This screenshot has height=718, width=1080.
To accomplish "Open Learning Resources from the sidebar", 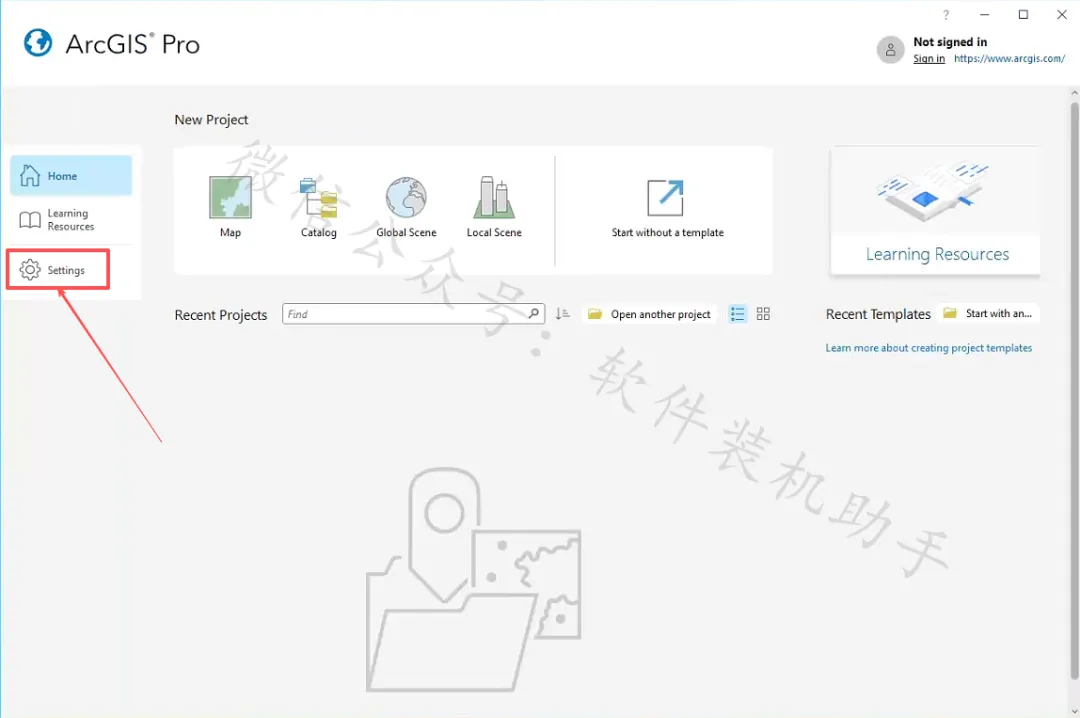I will pyautogui.click(x=71, y=220).
